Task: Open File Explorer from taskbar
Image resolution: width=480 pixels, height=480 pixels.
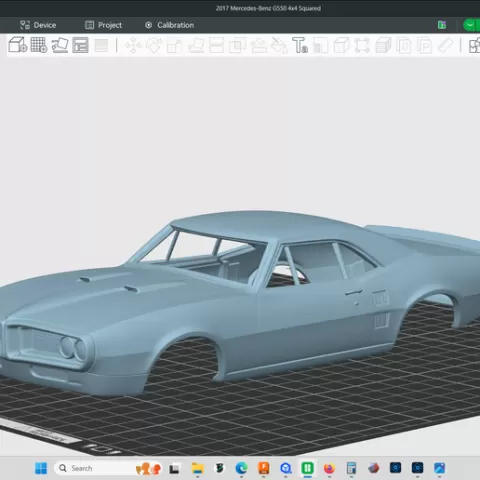Action: [x=197, y=468]
